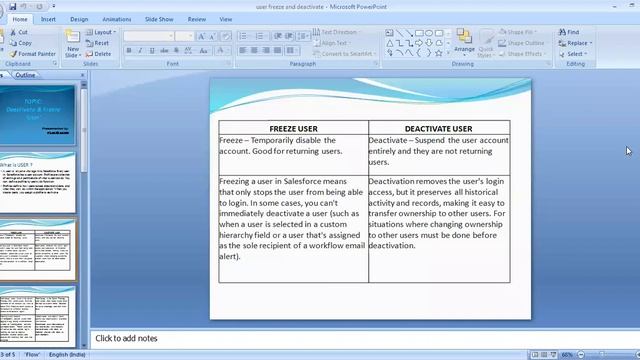640x360 pixels.
Task: Open the Arrange dropdown
Action: tap(464, 42)
